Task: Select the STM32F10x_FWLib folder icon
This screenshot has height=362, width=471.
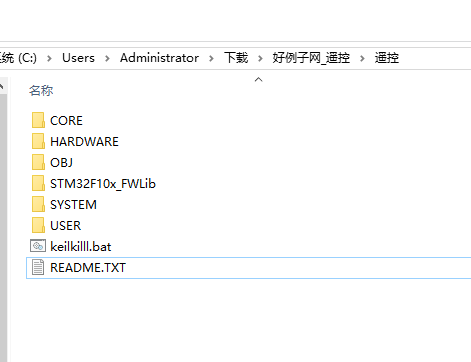Action: (x=38, y=183)
